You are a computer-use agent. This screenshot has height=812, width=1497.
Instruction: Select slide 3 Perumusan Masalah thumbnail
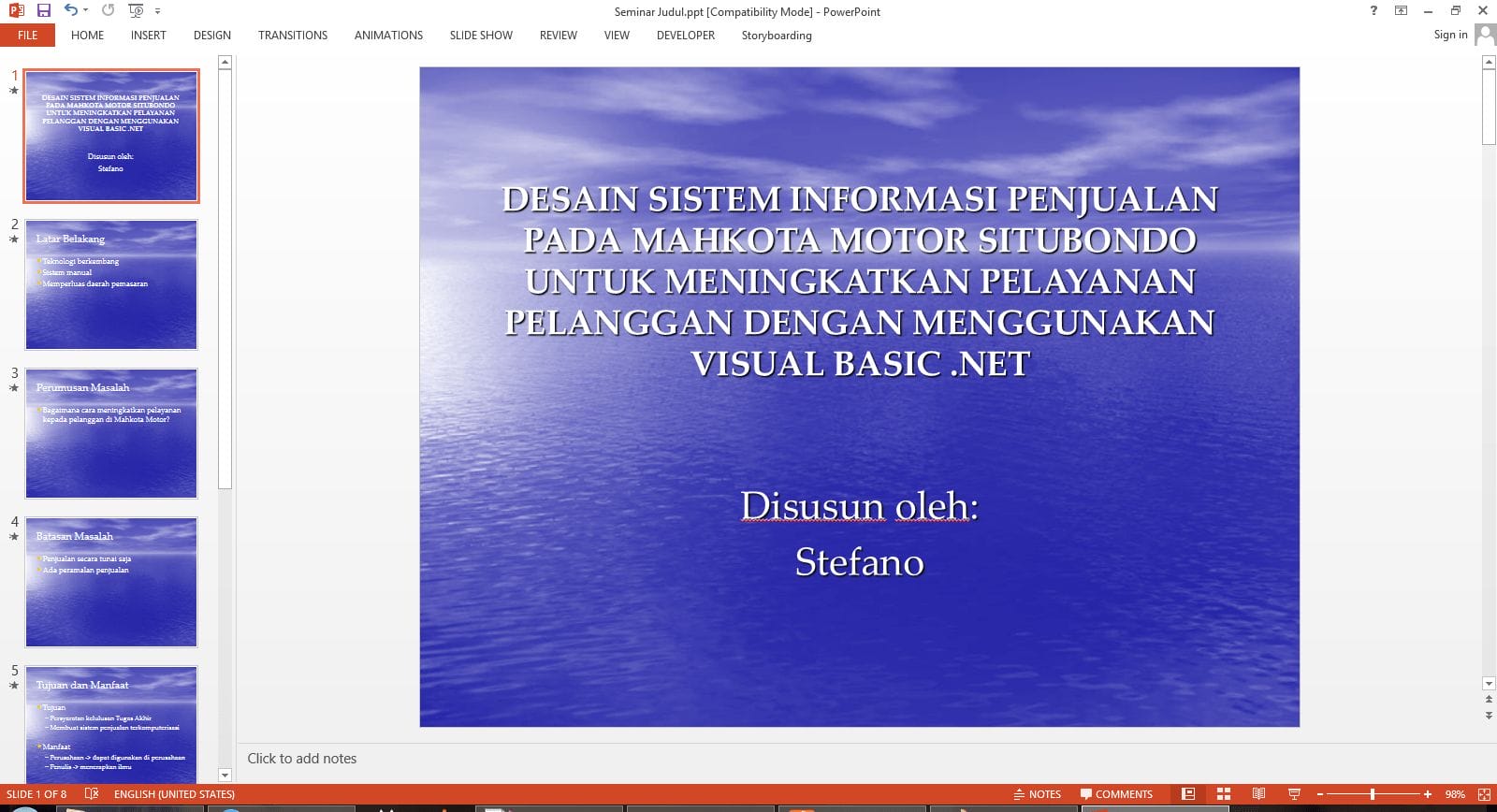pos(111,433)
